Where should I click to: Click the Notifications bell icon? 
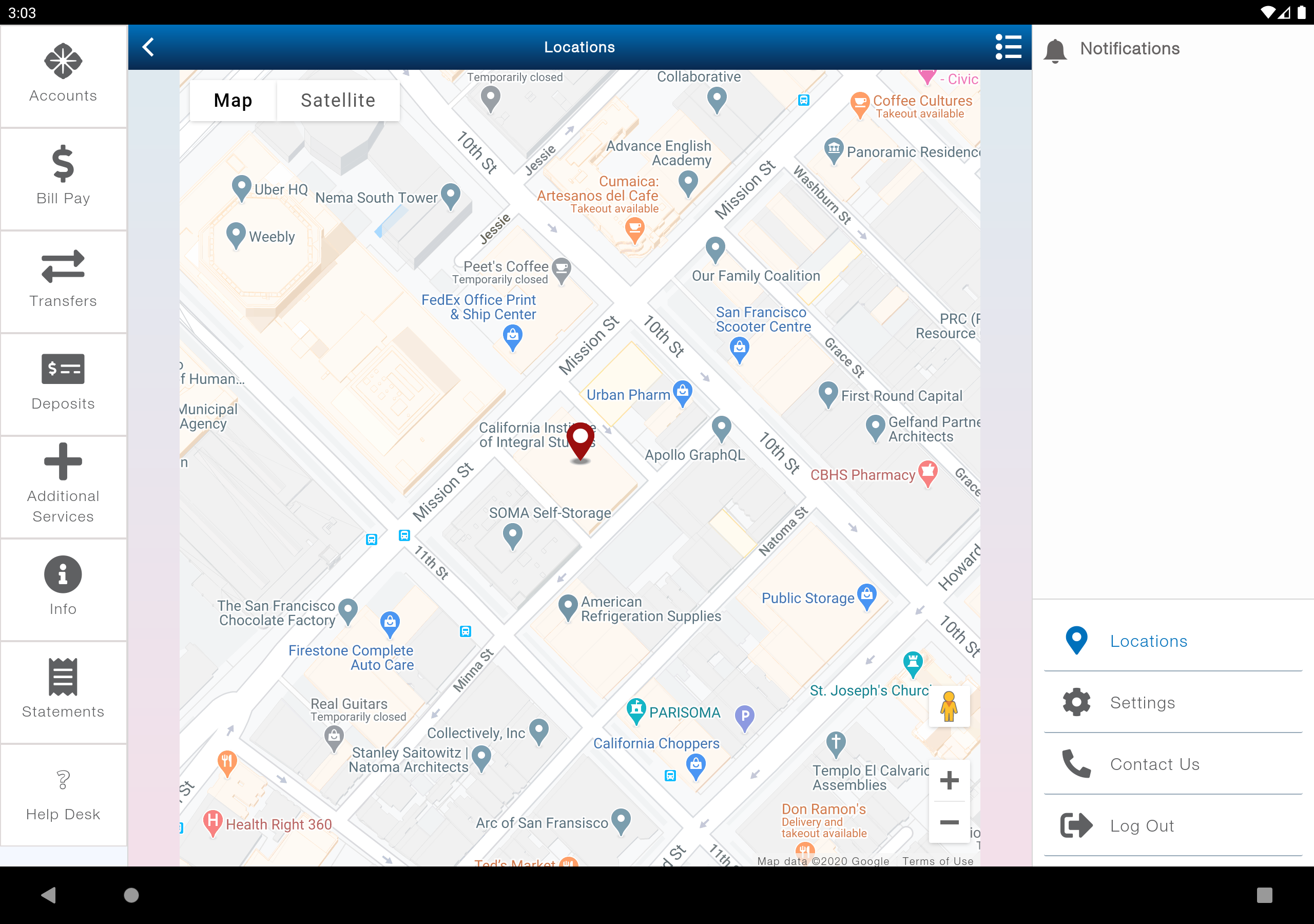(x=1055, y=50)
